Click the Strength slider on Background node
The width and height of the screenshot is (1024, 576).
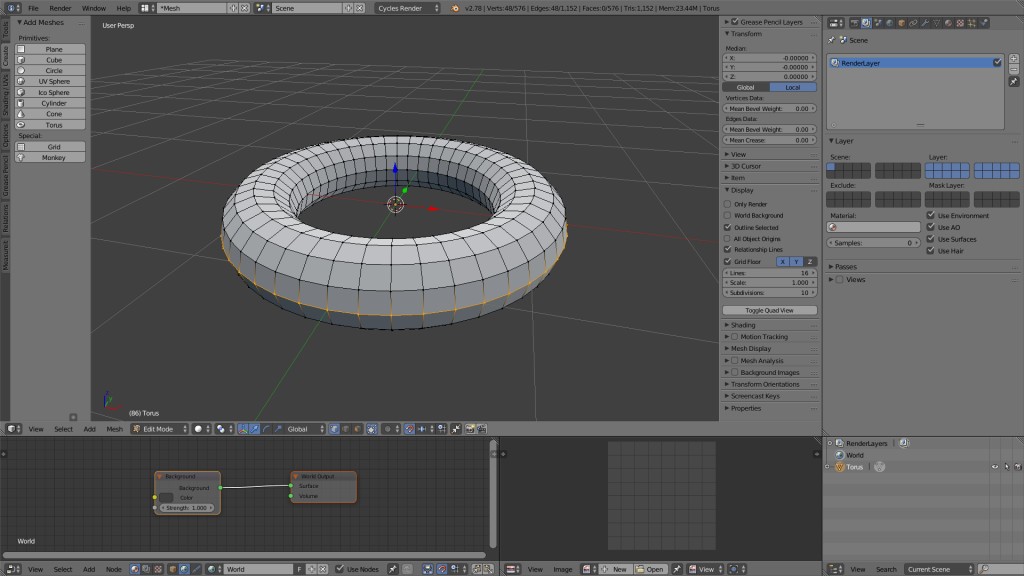tap(186, 508)
